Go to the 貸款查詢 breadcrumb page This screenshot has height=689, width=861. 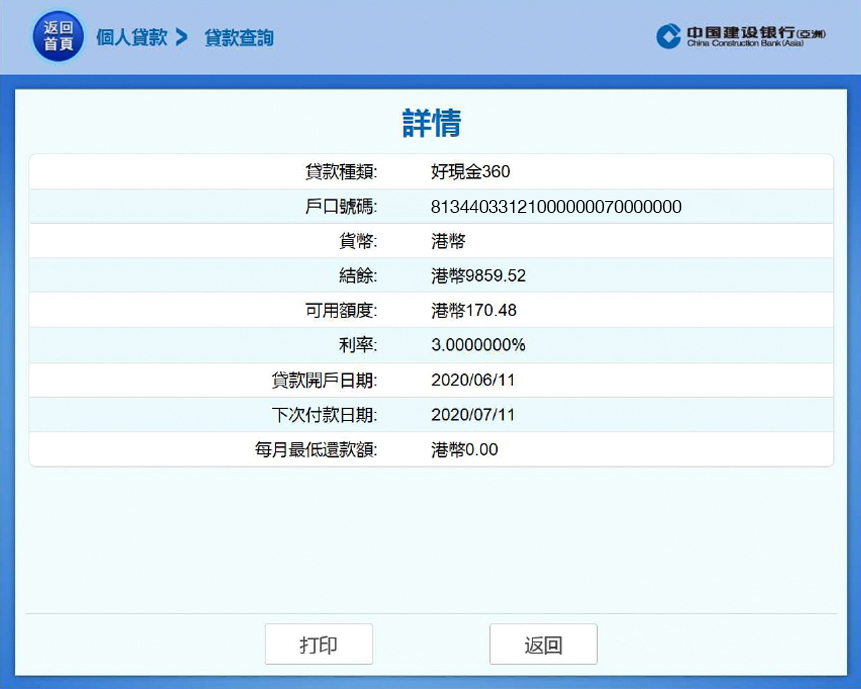pos(239,38)
